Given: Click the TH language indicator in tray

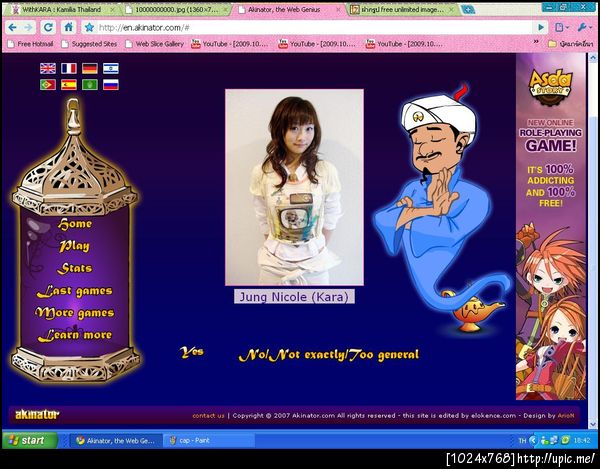Looking at the screenshot, I should [522, 441].
